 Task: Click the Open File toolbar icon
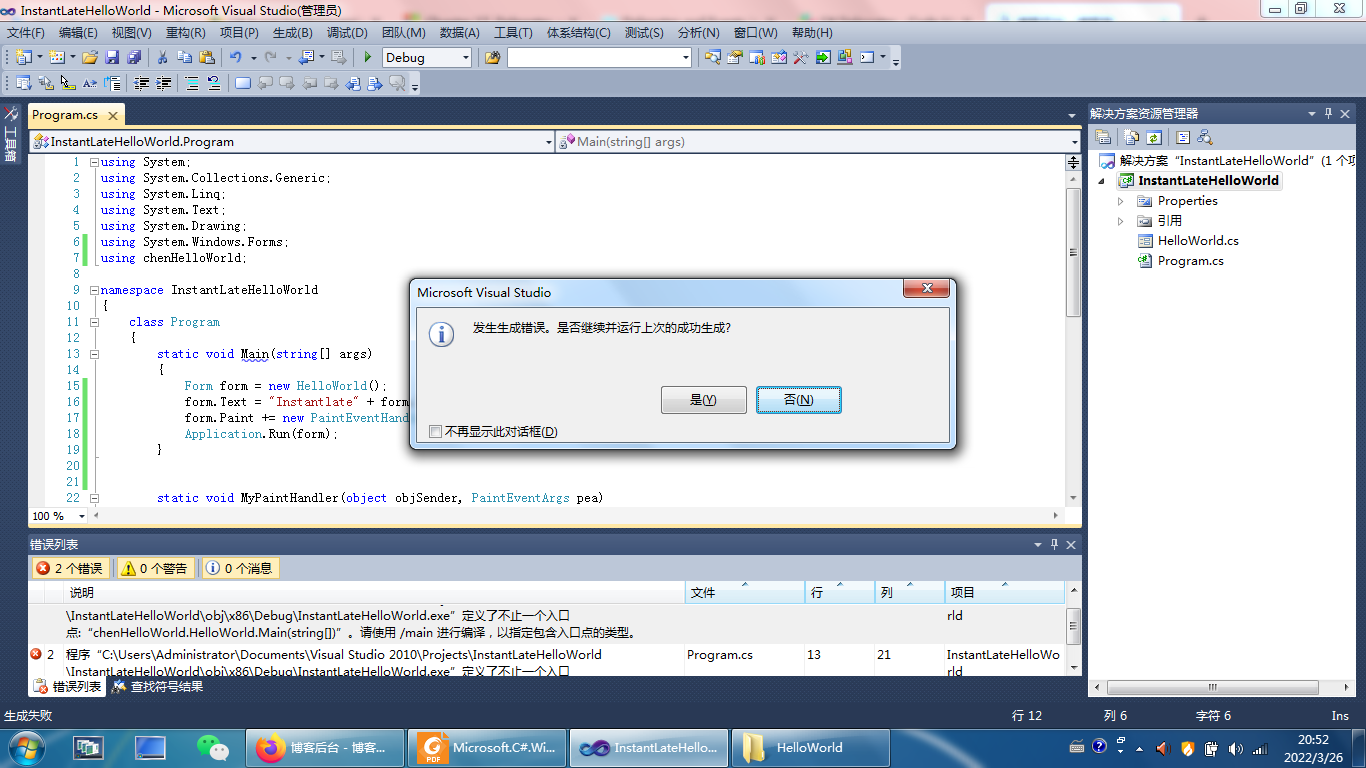click(90, 58)
